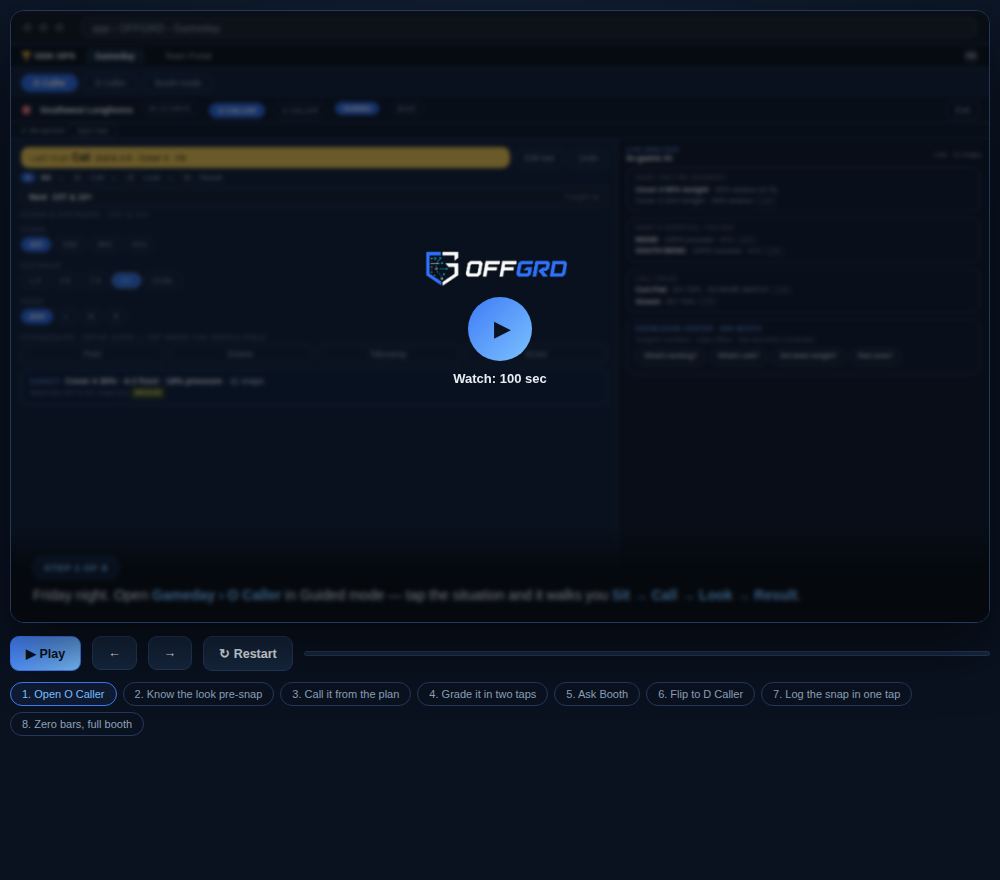1000x880 pixels.
Task: Jump to '7. Log the snap in one tap'
Action: click(836, 694)
